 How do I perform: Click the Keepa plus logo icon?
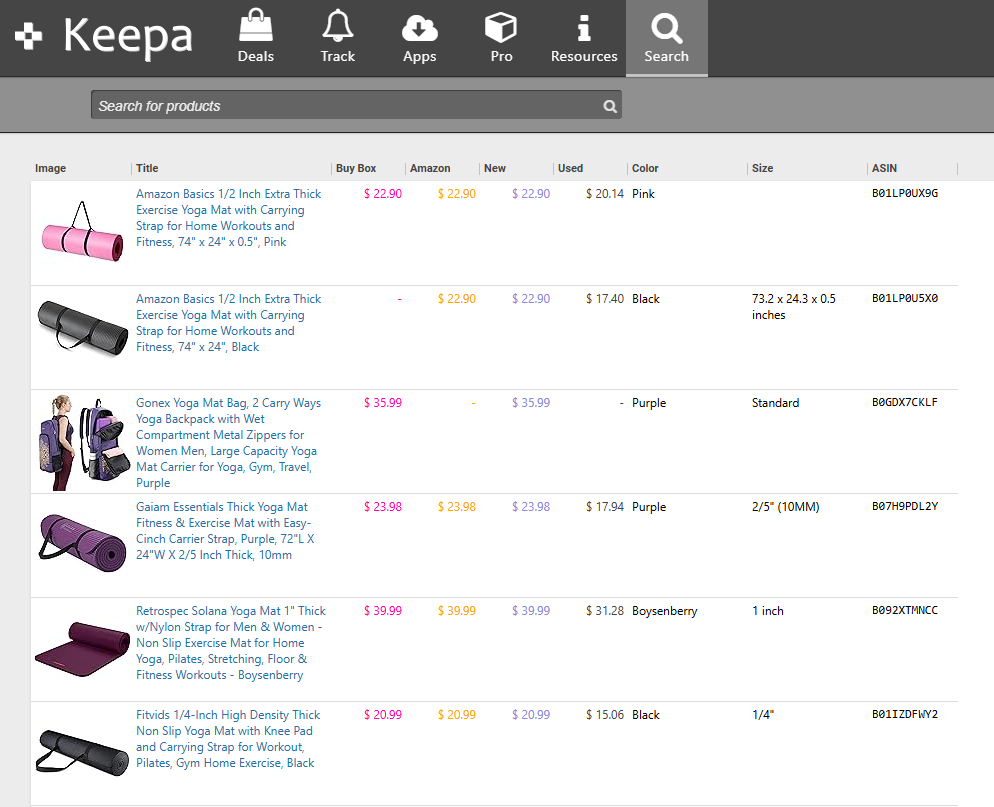pyautogui.click(x=28, y=35)
